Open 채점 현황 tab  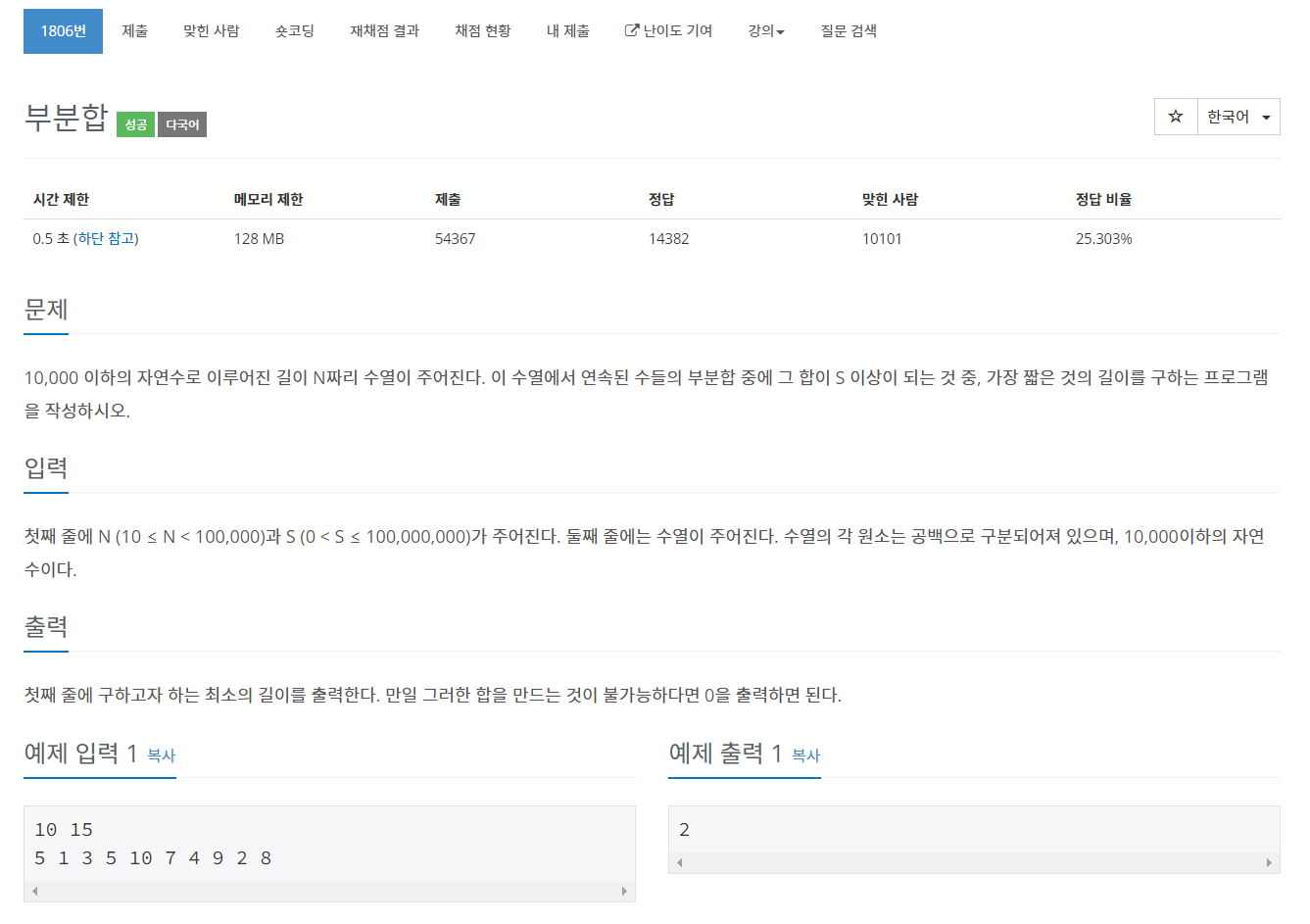(483, 31)
